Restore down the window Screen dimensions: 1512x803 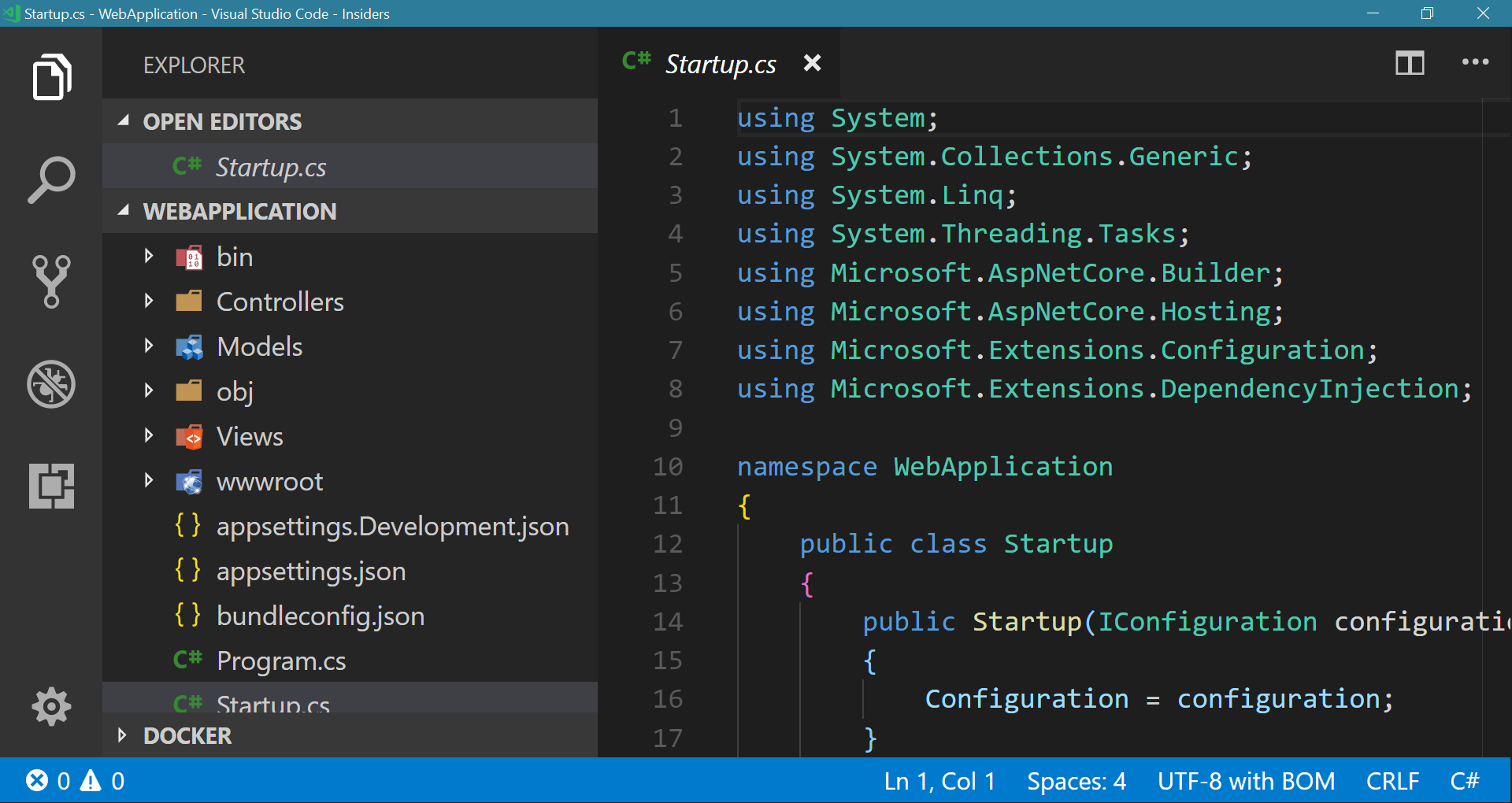[x=1427, y=13]
